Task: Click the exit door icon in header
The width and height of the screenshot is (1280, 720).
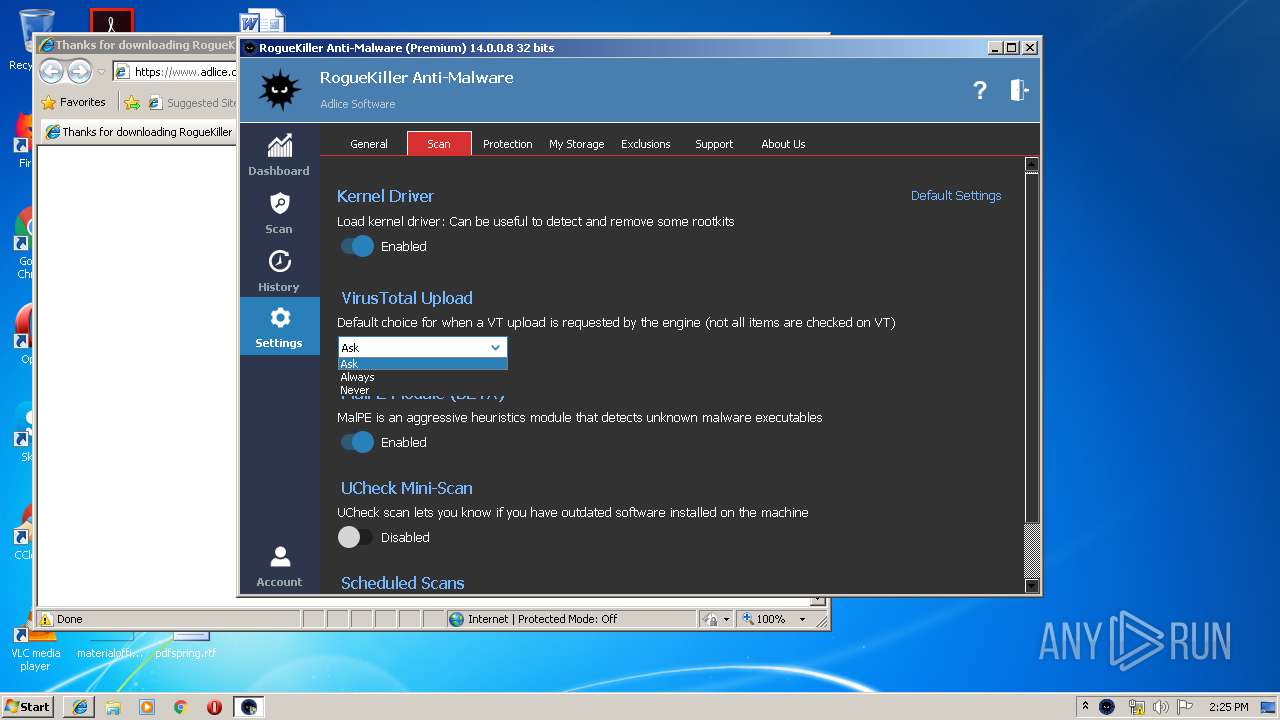Action: pyautogui.click(x=1018, y=90)
